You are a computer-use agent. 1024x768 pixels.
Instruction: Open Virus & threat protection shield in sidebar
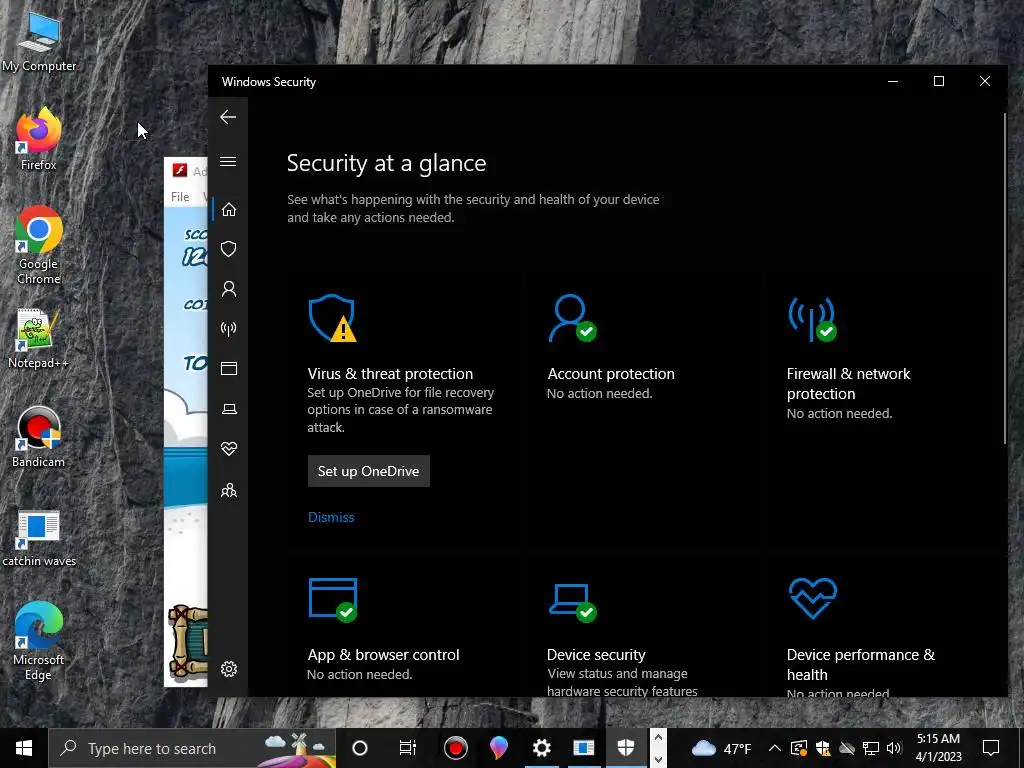(229, 249)
